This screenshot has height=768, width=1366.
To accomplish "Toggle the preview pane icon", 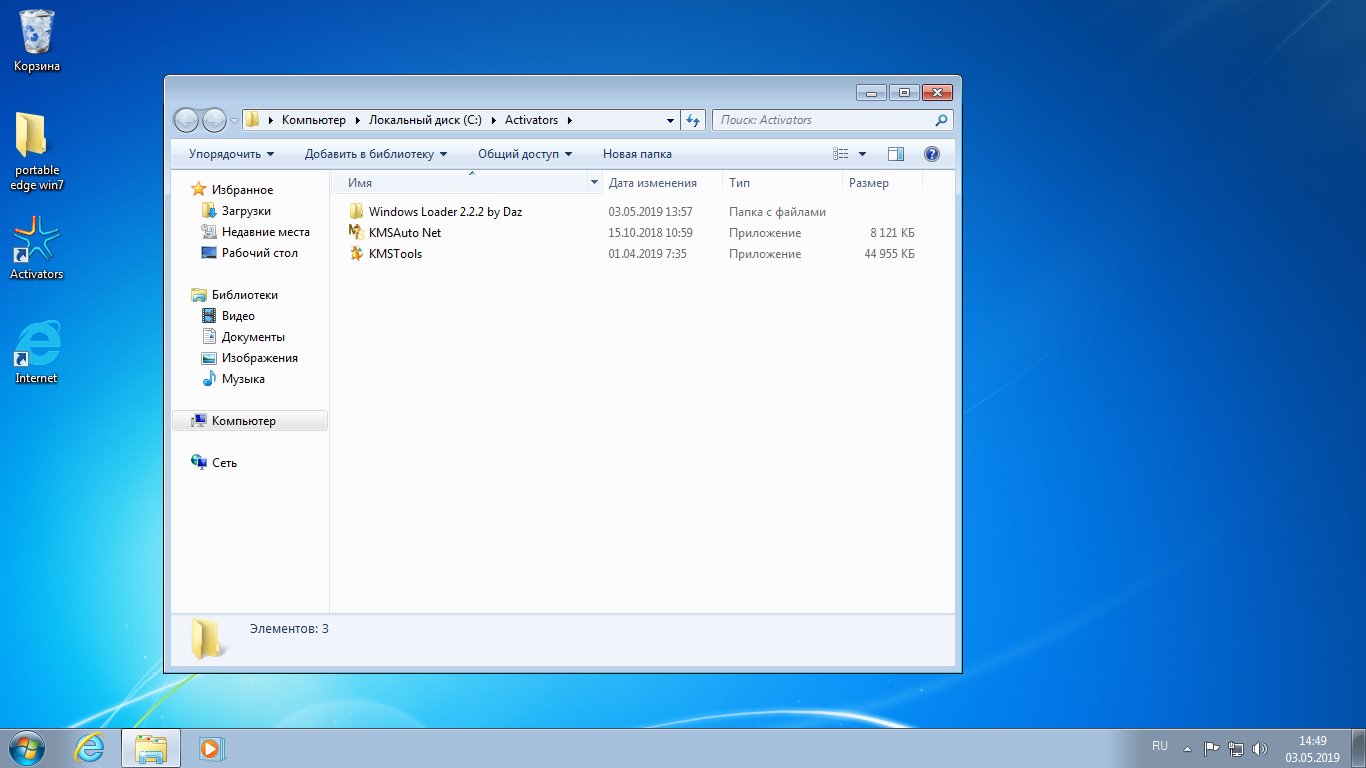I will point(895,154).
